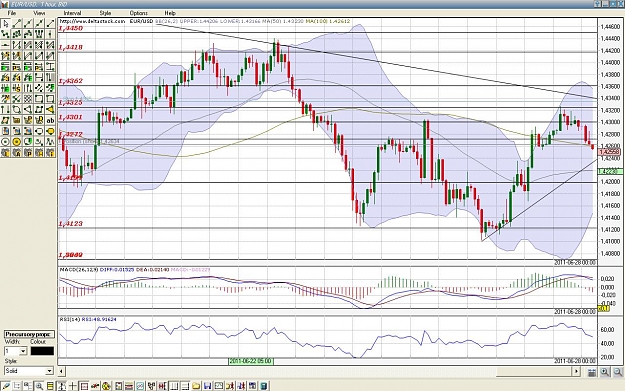
Task: Open the line Style dropdown showing Solid
Action: pos(29,371)
